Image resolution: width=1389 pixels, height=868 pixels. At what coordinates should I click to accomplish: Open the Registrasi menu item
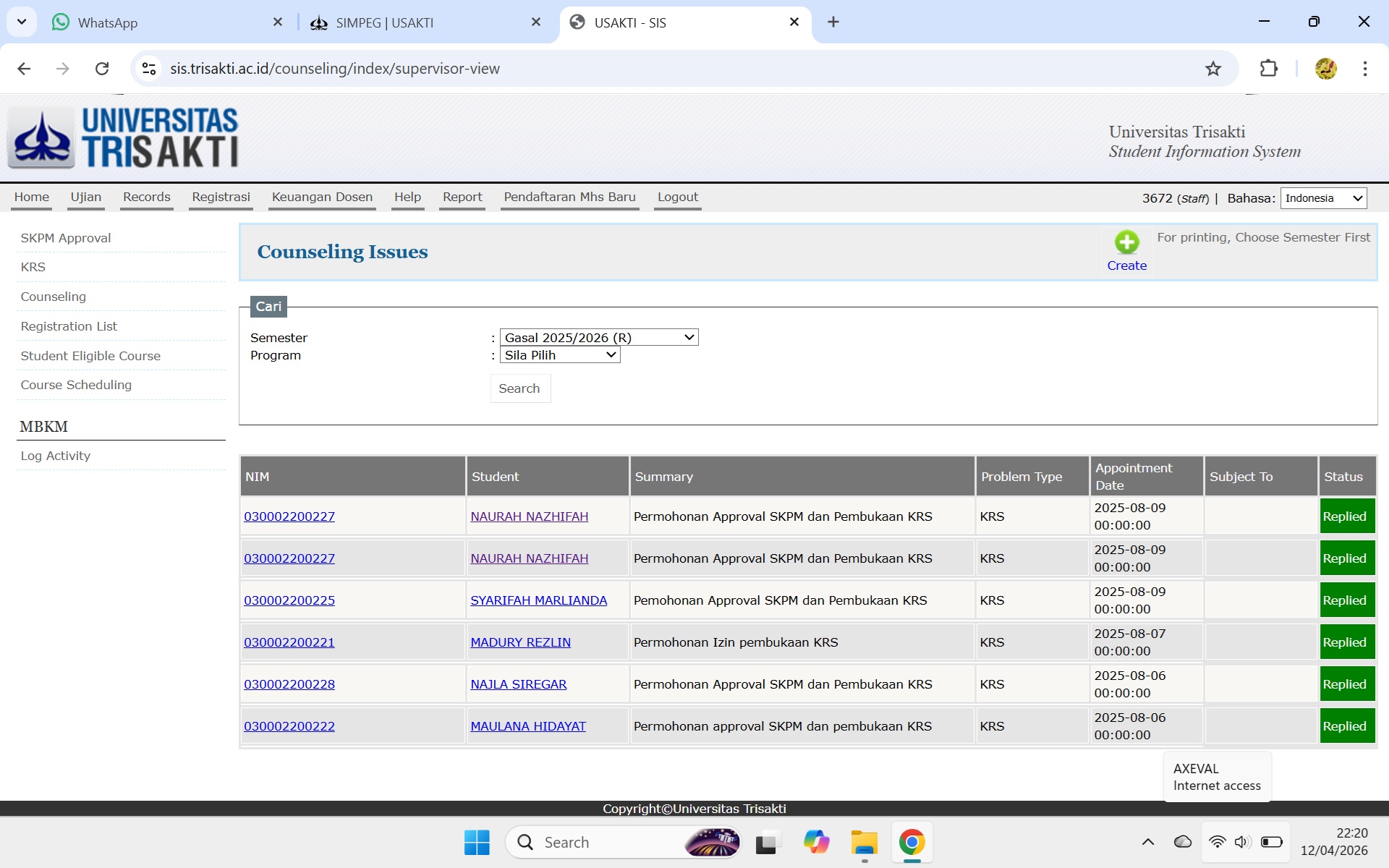point(221,197)
